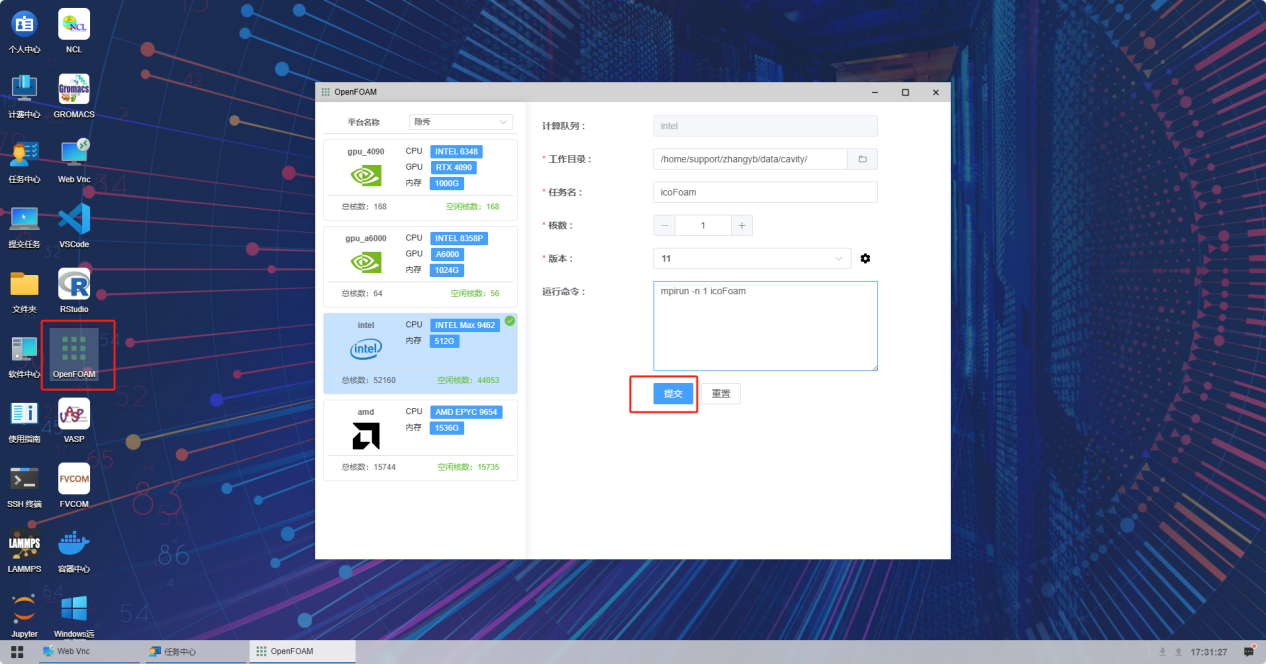Screen dimensions: 1266x664
Task: Select the gpu_4090 platform card
Action: pyautogui.click(x=420, y=179)
